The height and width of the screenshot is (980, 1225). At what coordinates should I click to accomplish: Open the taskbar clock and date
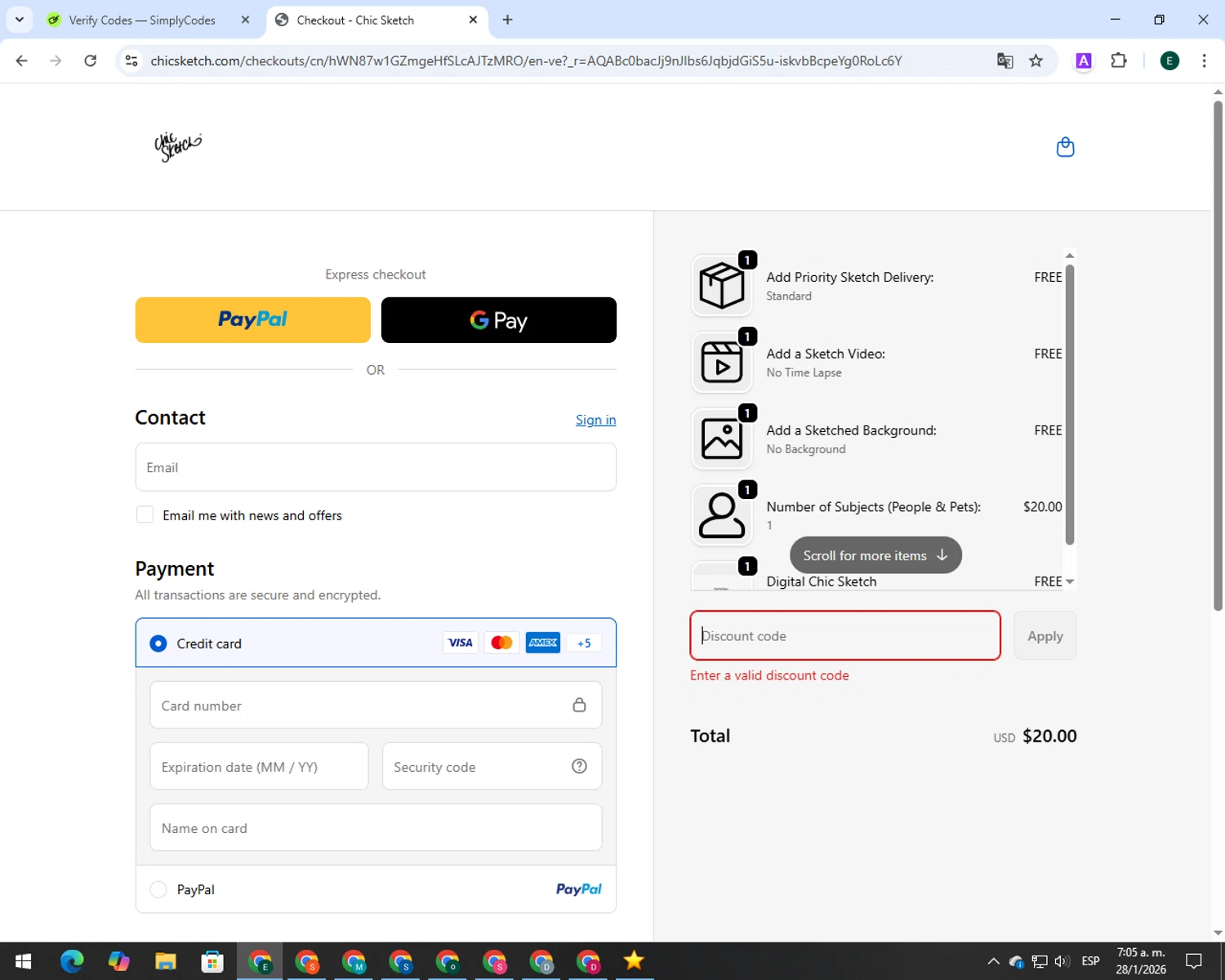point(1141,961)
